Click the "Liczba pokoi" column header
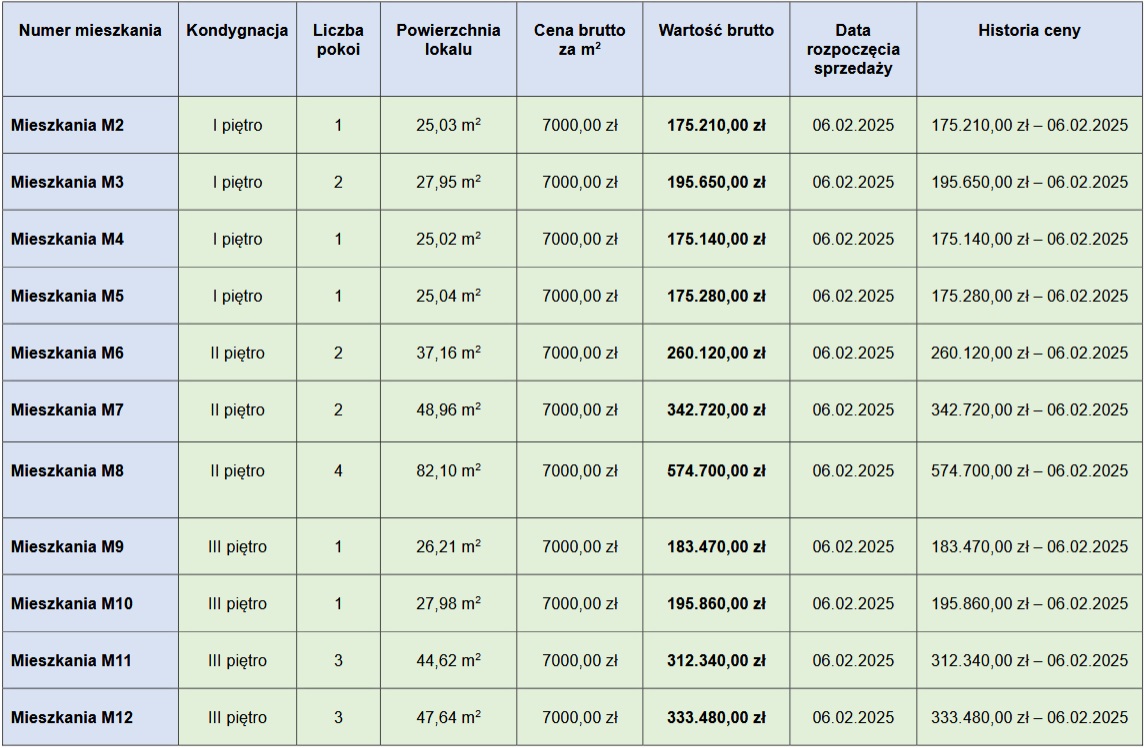Viewport: 1145px width, 748px height. tap(338, 40)
